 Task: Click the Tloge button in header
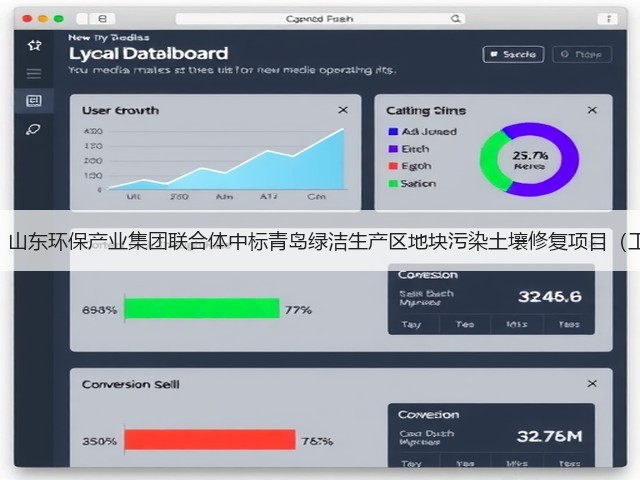point(582,54)
